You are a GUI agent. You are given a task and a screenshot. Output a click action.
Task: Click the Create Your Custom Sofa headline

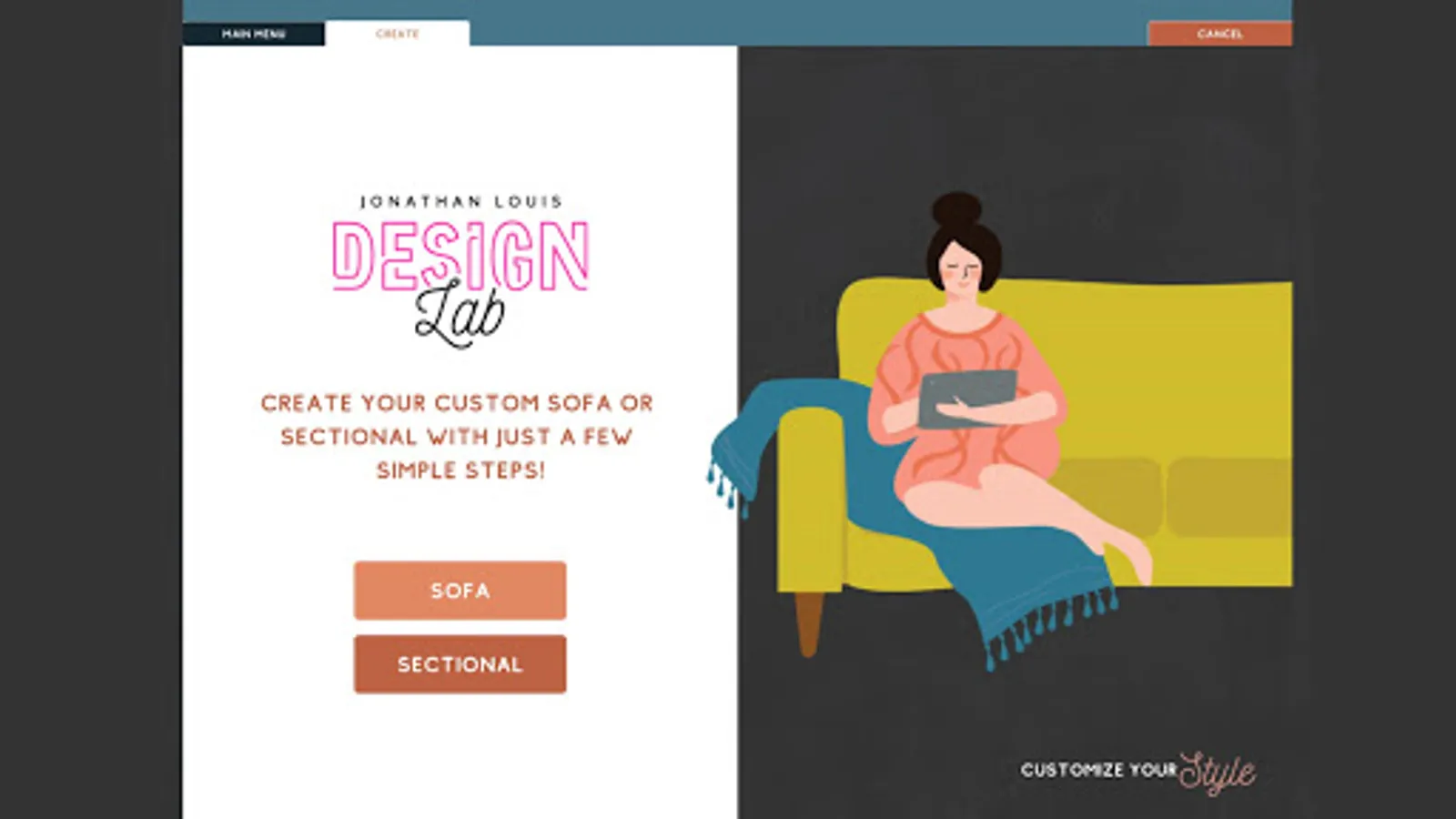click(x=458, y=437)
